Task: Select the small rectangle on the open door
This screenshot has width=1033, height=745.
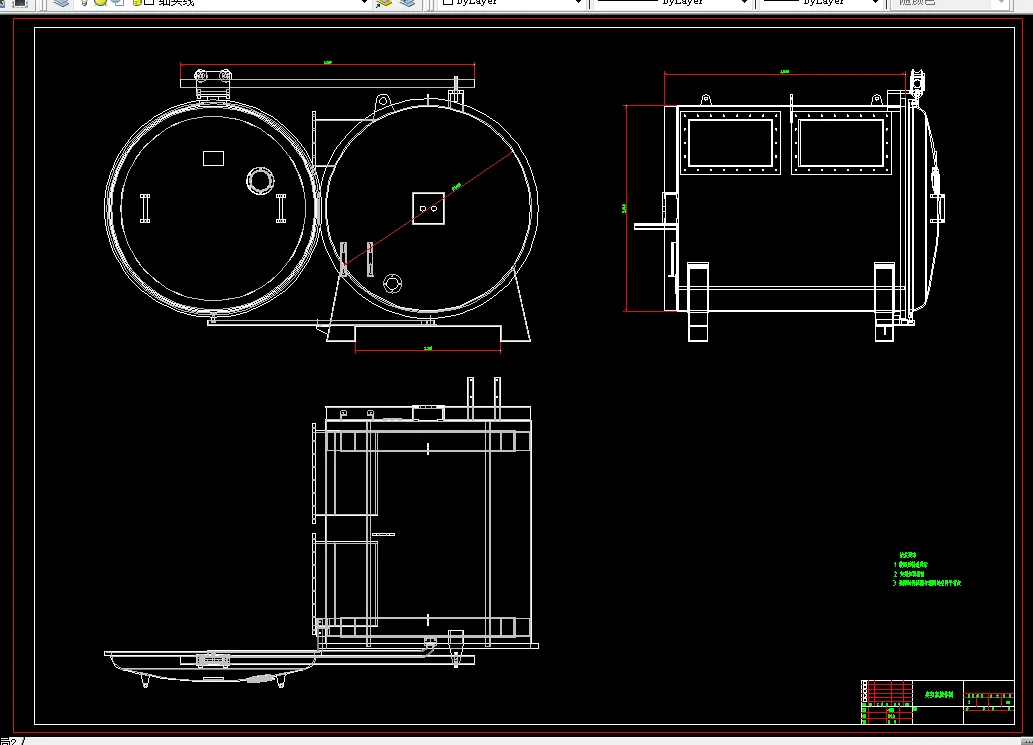Action: (x=213, y=158)
